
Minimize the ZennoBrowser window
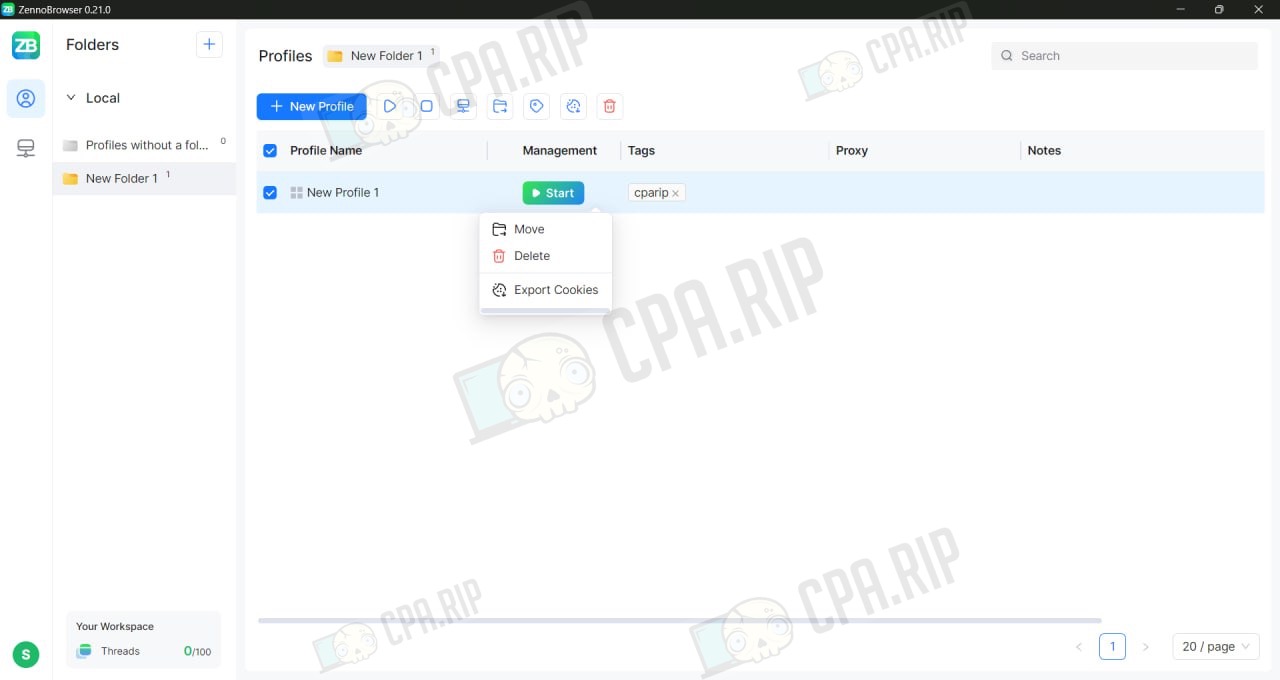click(x=1182, y=9)
